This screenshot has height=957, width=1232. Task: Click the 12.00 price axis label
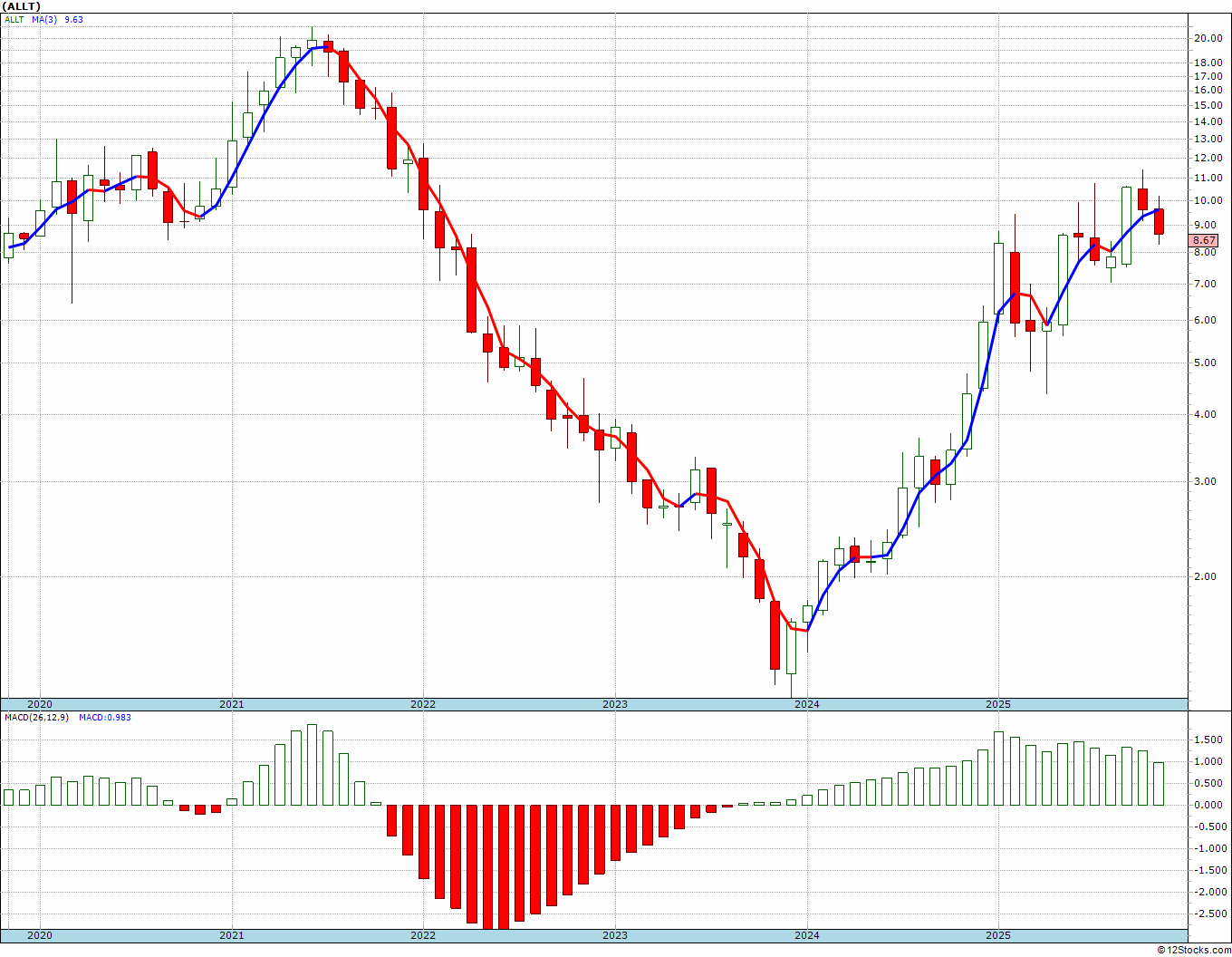1208,159
